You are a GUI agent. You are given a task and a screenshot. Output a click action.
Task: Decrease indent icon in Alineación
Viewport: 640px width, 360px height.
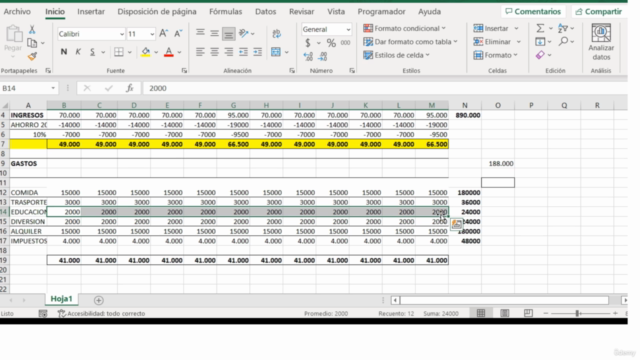243,52
